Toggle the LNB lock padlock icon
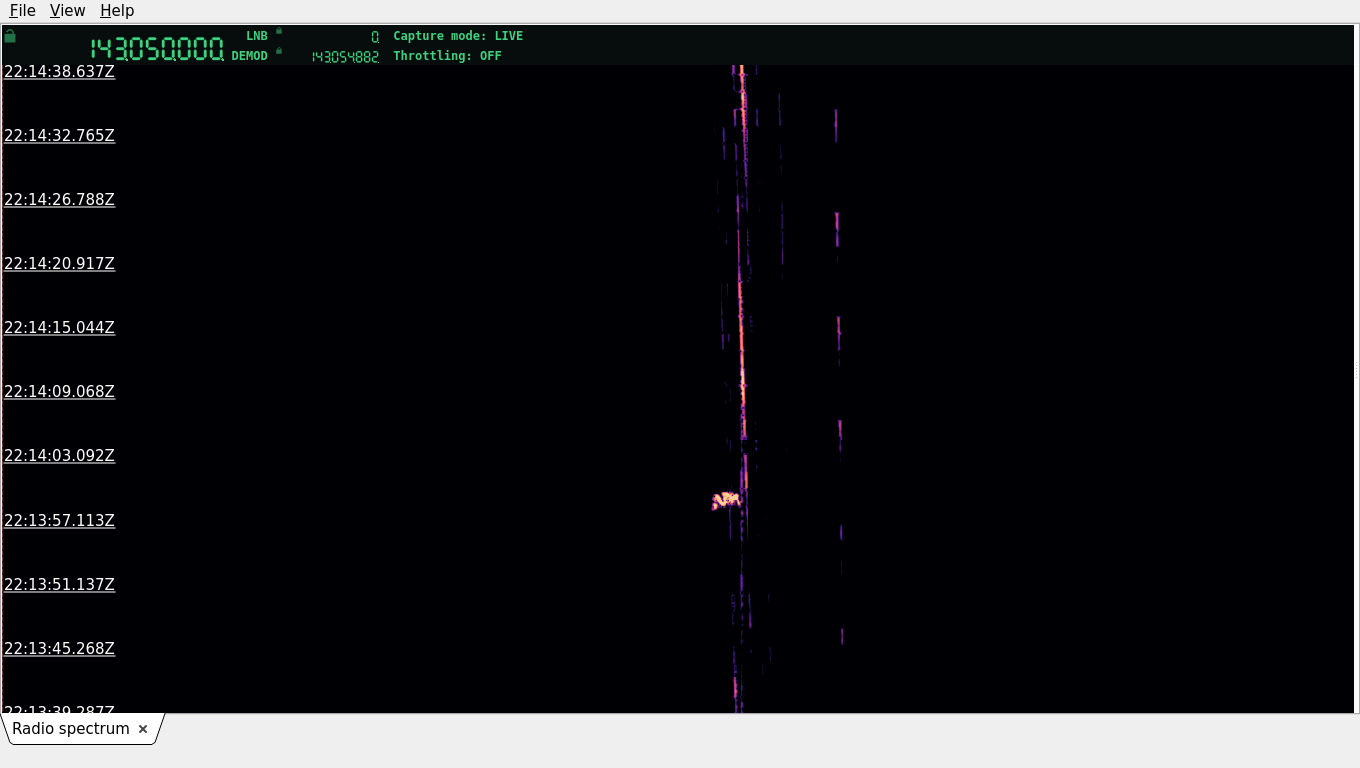 [x=279, y=31]
